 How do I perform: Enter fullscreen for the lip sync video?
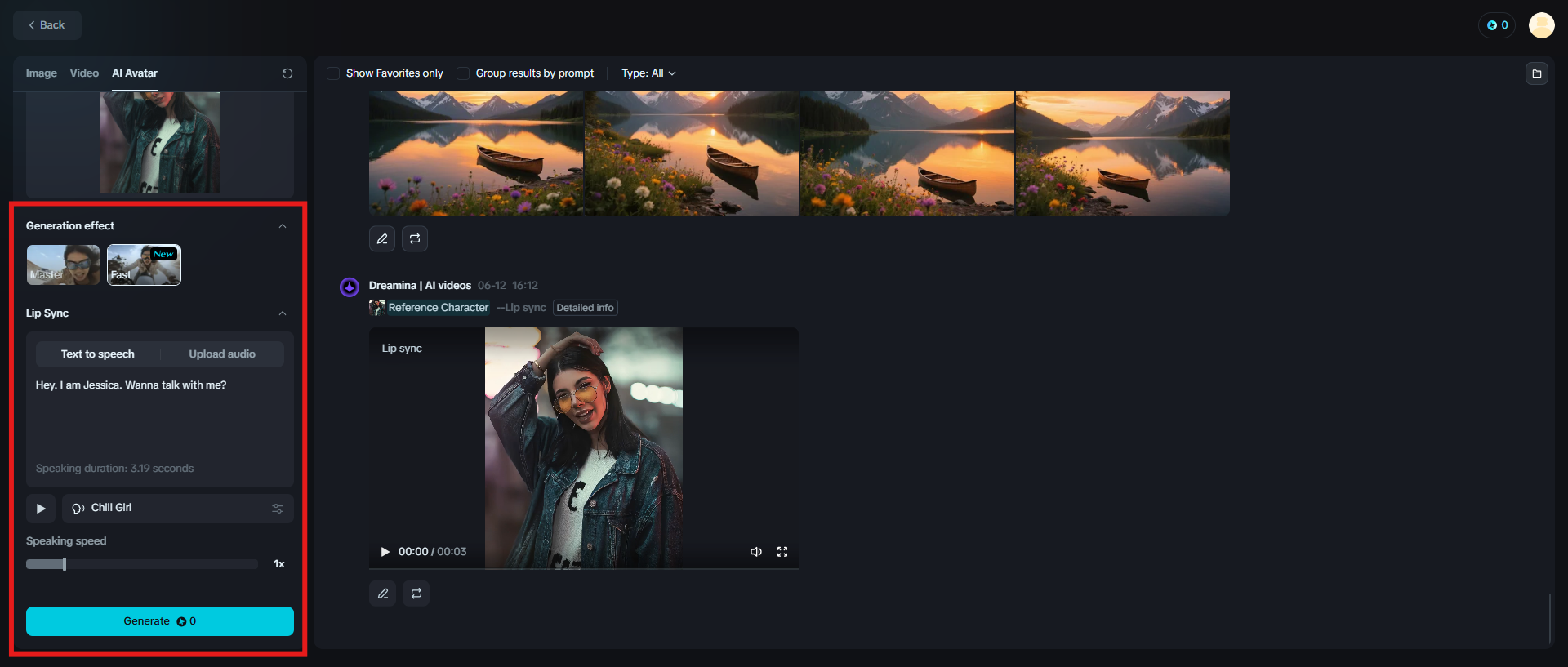click(x=782, y=552)
